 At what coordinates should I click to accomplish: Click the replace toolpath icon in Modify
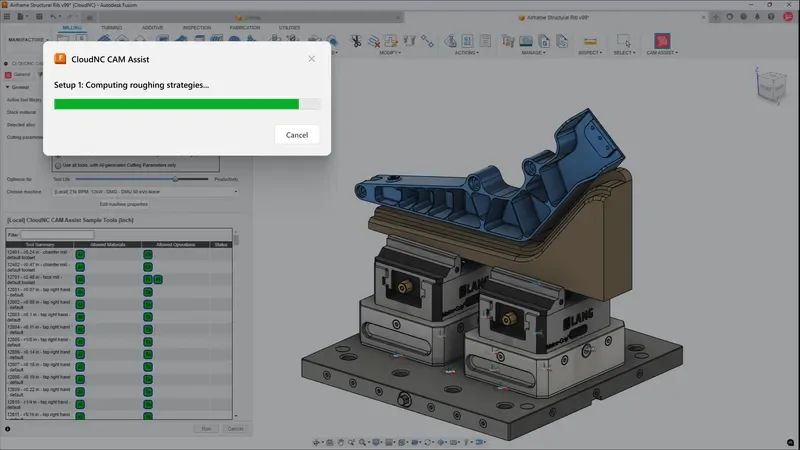tap(391, 41)
